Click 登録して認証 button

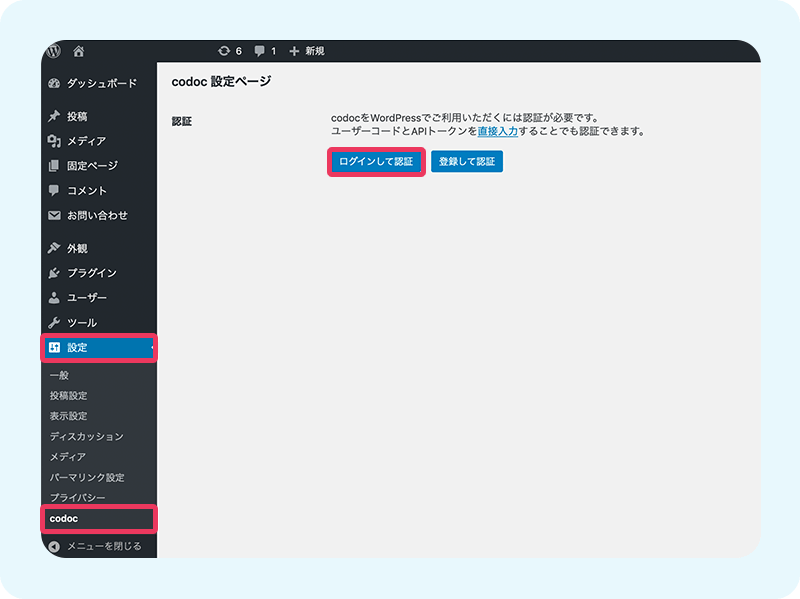point(467,162)
